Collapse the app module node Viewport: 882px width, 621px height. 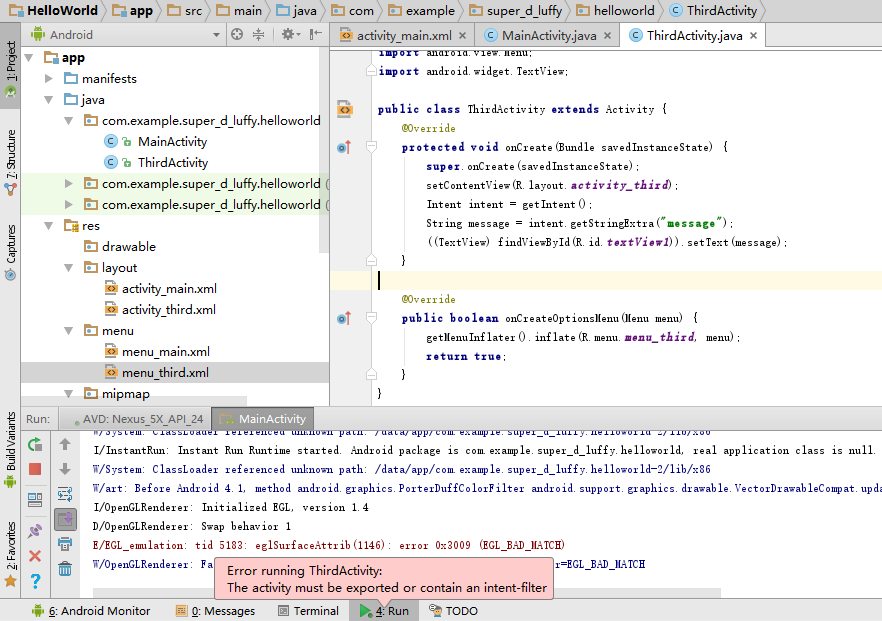(29, 57)
